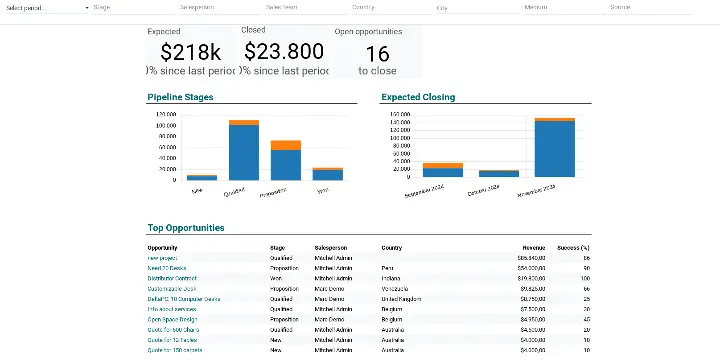Open the Sales Team filter field
The image size is (720, 362).
[305, 8]
